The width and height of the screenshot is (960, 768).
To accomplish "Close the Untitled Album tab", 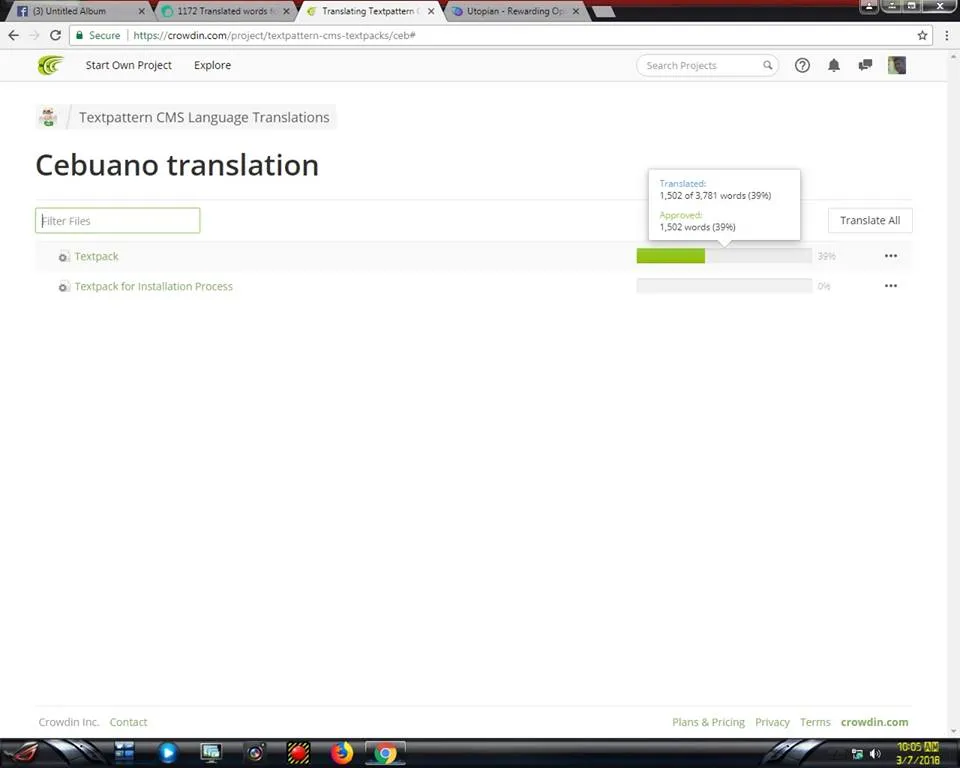I will click(141, 11).
